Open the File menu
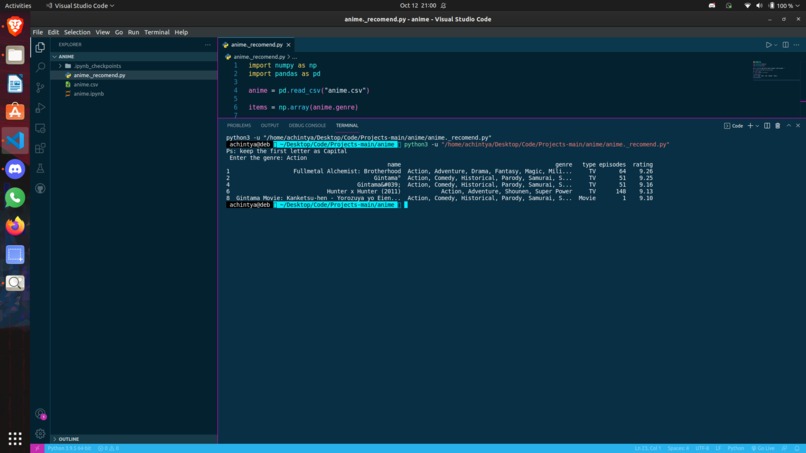The height and width of the screenshot is (453, 806). click(x=38, y=32)
